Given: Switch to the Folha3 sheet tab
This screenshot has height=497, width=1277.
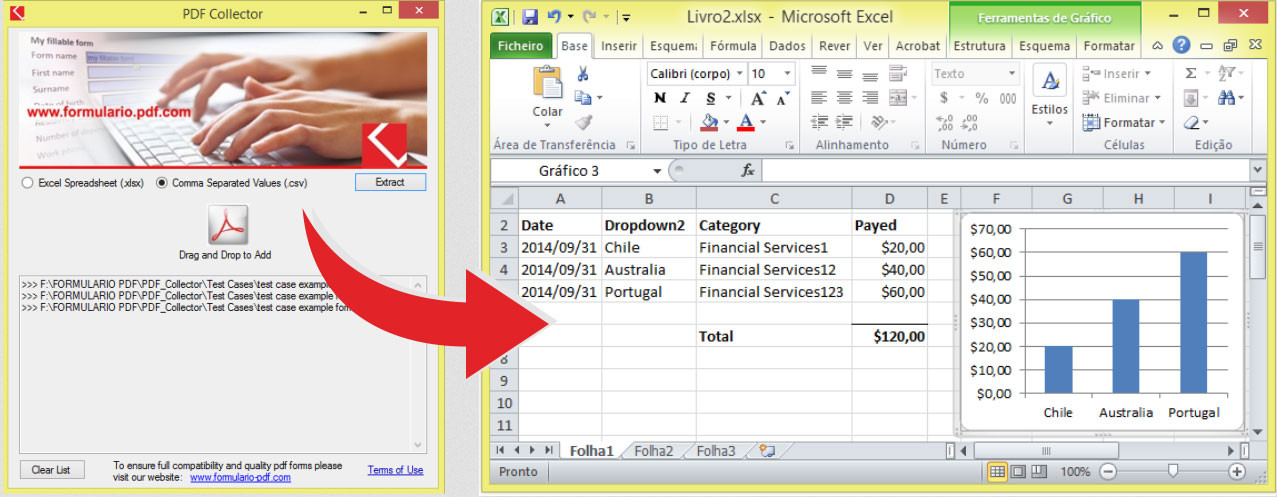Looking at the screenshot, I should point(716,451).
